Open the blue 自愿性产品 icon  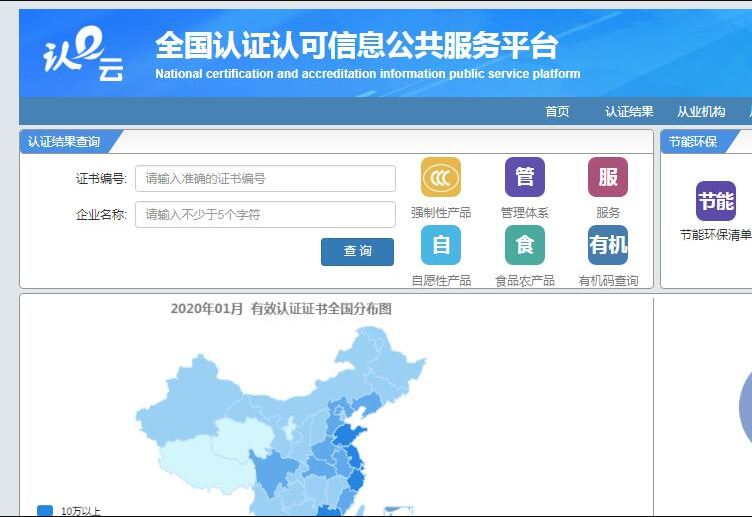(440, 245)
